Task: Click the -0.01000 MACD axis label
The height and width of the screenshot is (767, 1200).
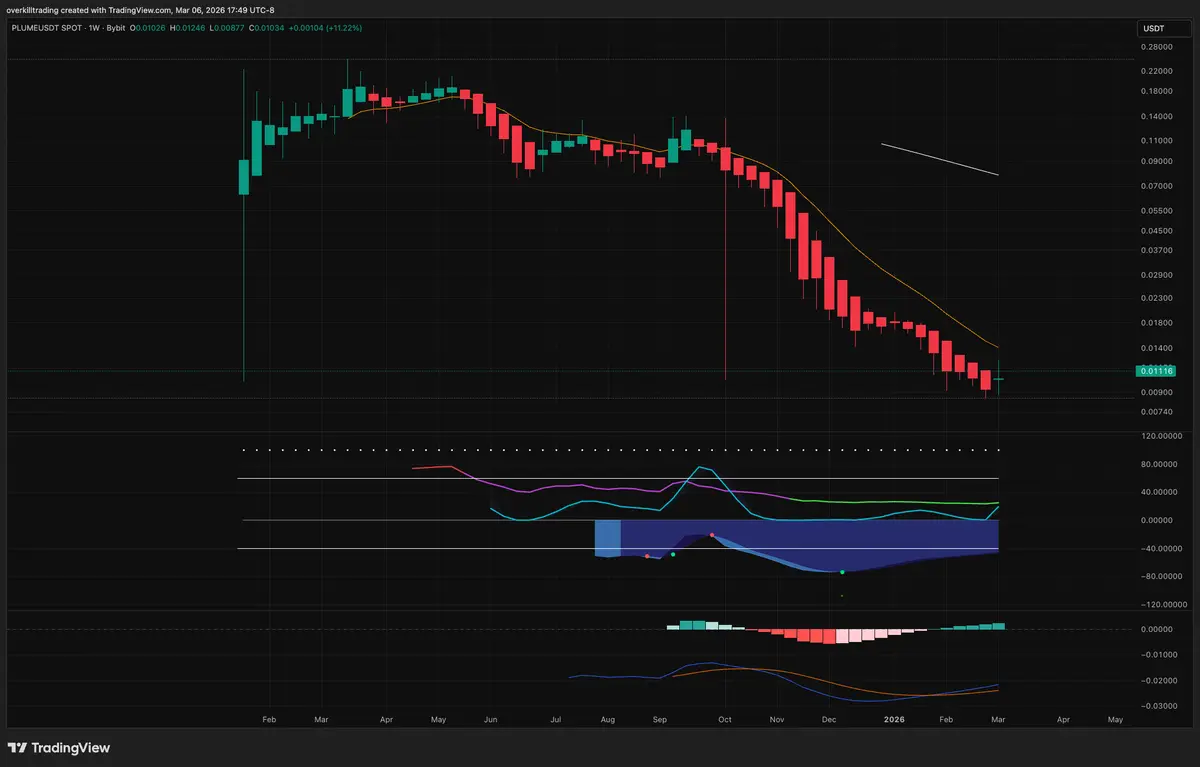Action: [1157, 655]
